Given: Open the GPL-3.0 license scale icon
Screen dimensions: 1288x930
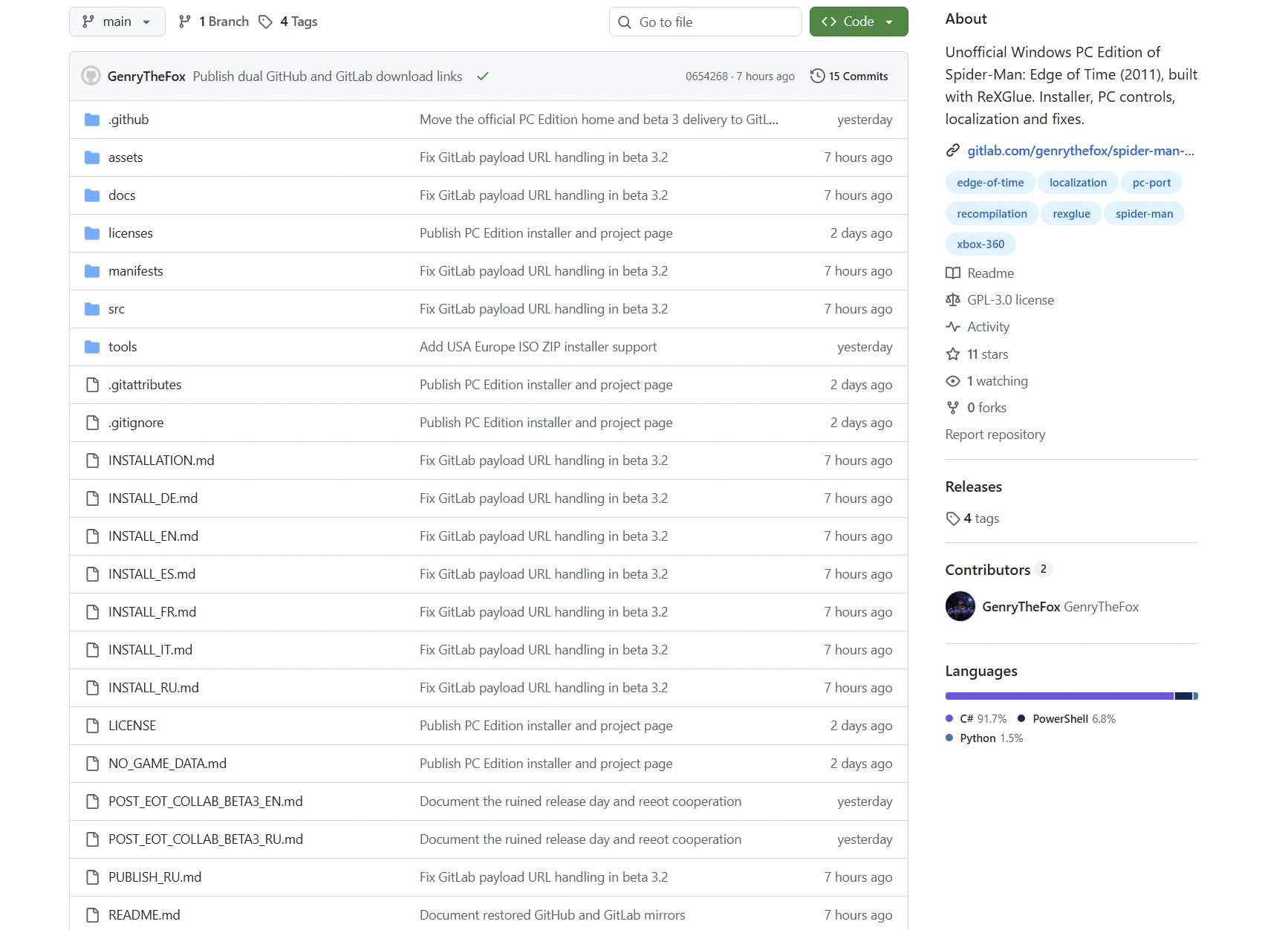Looking at the screenshot, I should point(952,300).
